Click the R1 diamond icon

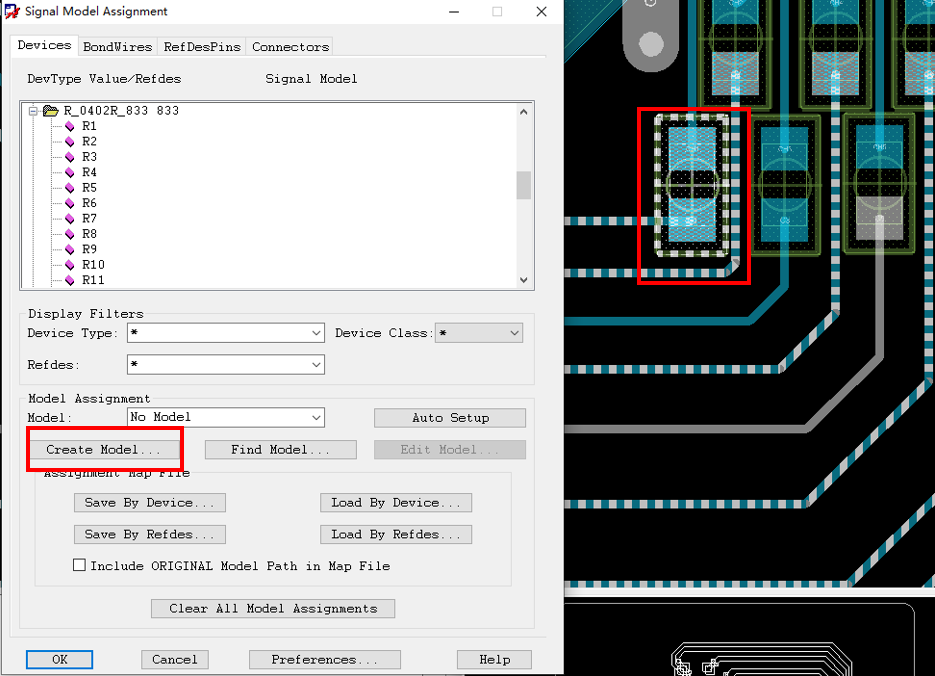tap(70, 126)
